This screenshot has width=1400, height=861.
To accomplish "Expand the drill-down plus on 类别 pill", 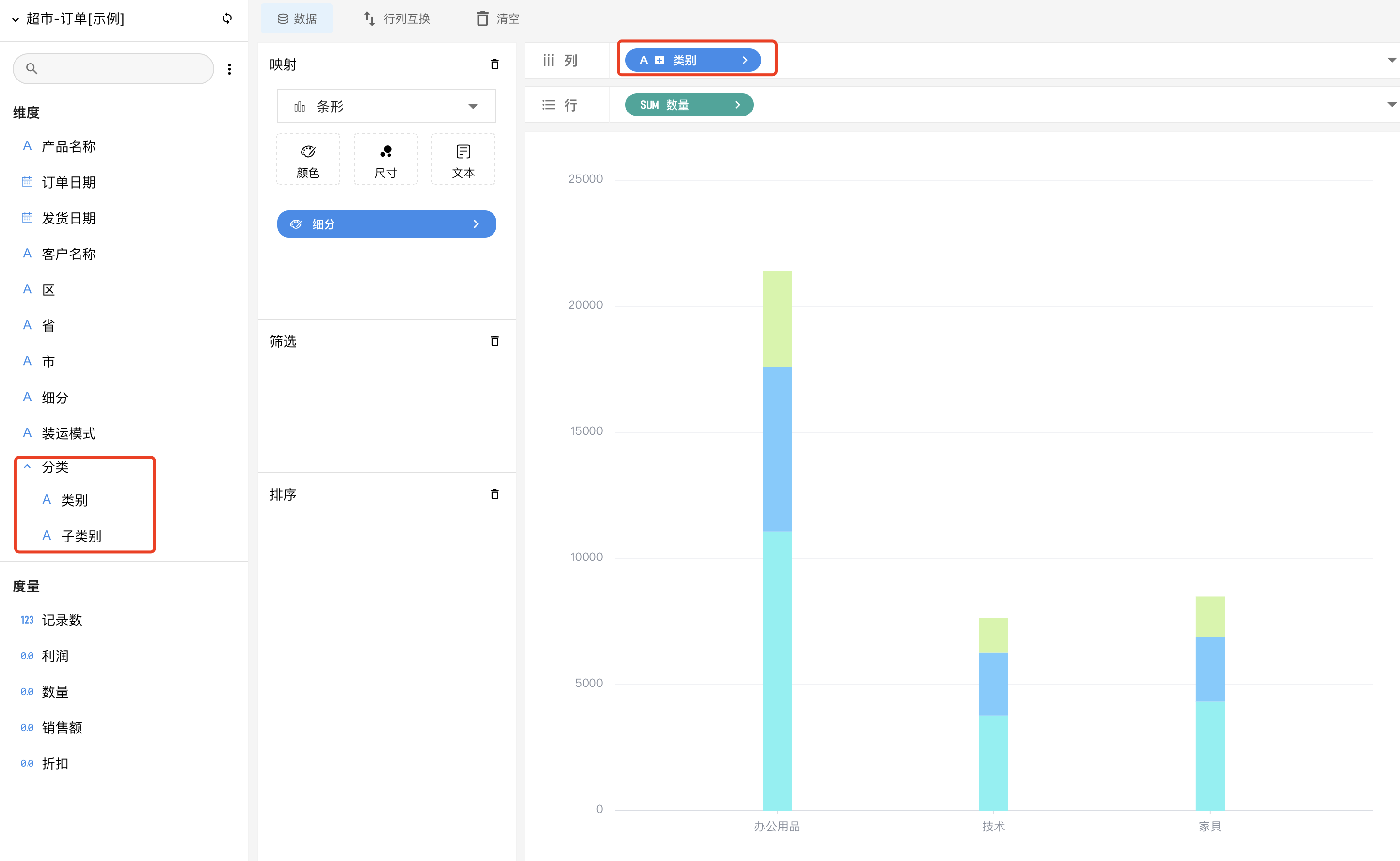I will pos(659,61).
